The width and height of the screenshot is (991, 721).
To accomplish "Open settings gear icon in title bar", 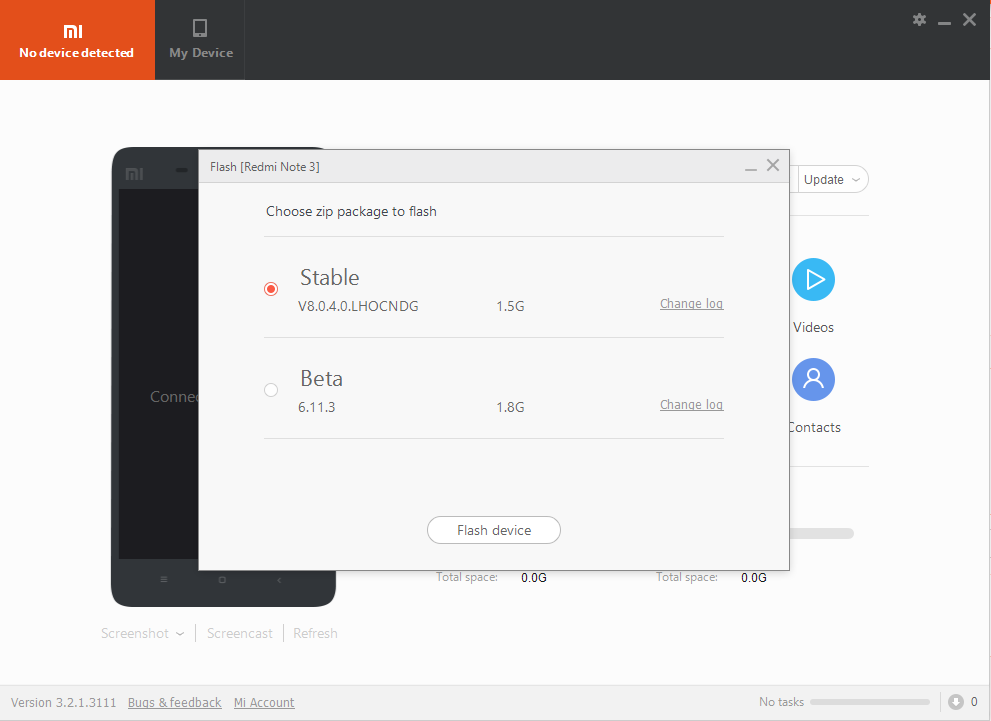I will click(919, 20).
